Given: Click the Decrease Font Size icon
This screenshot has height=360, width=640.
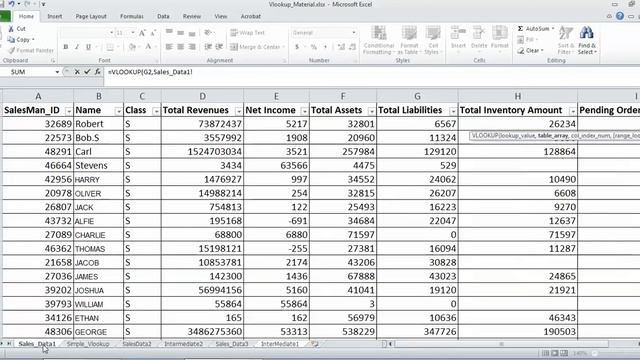Looking at the screenshot, I should tap(153, 33).
